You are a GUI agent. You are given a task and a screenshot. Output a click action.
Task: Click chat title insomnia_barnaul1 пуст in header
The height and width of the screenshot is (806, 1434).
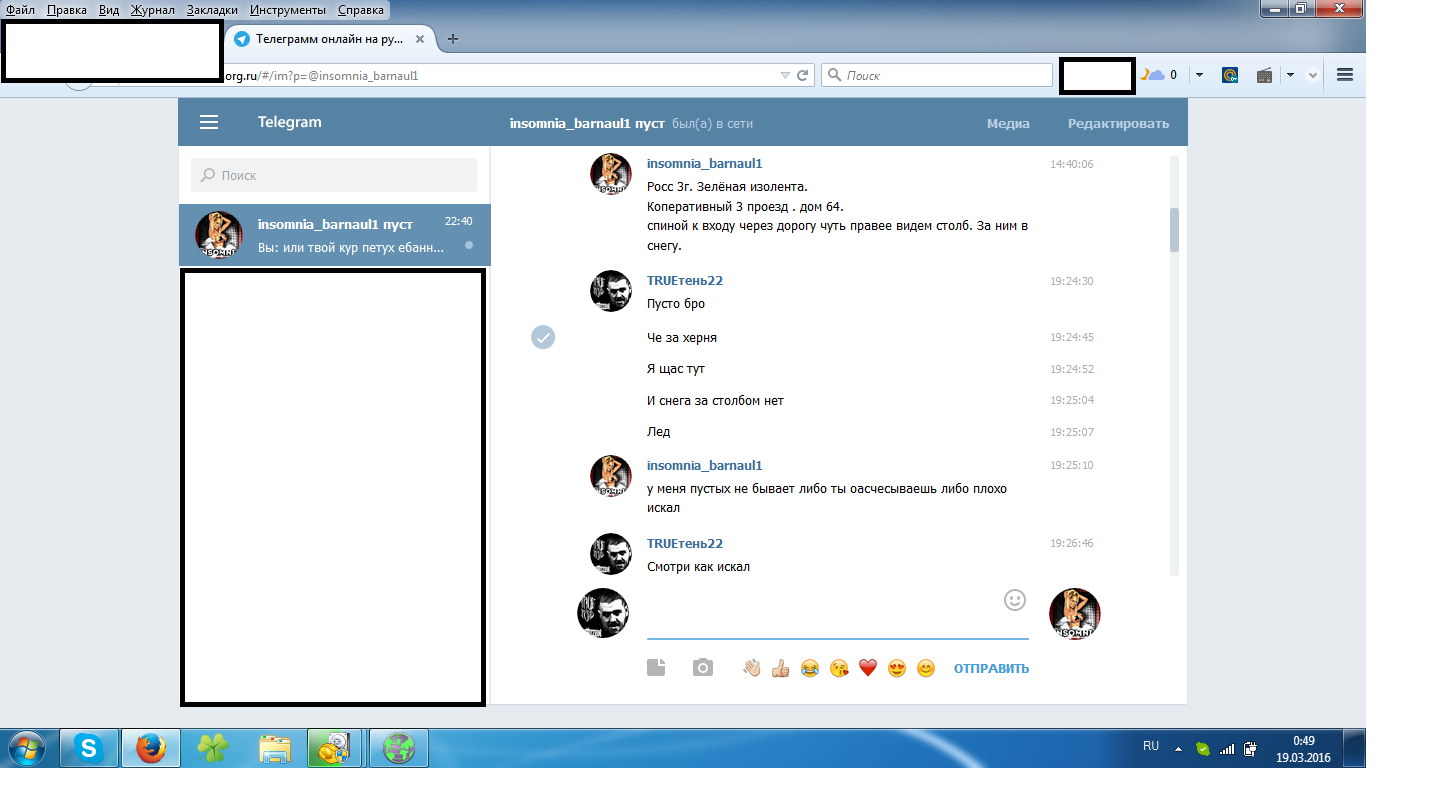(587, 123)
